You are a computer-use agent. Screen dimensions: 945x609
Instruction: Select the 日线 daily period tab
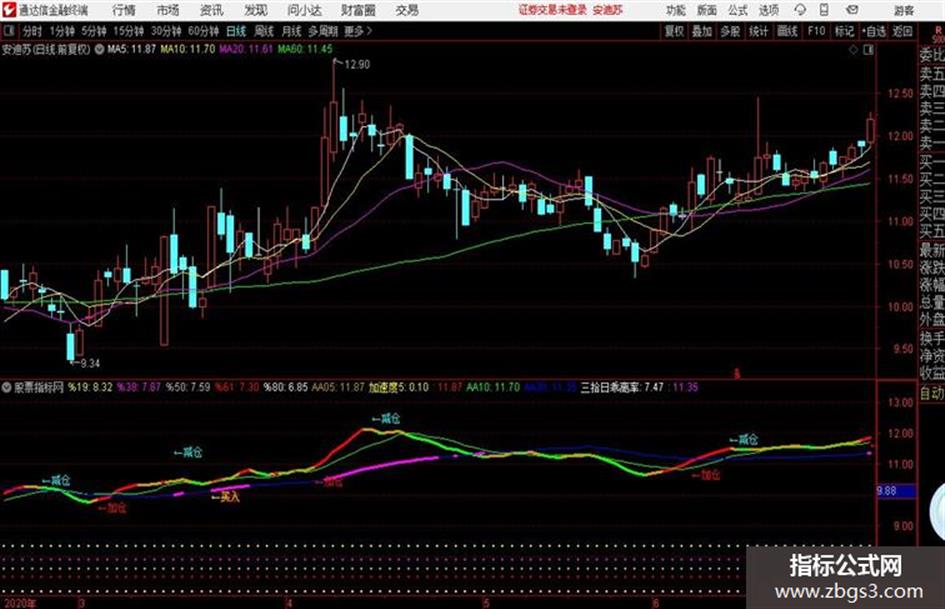(236, 31)
